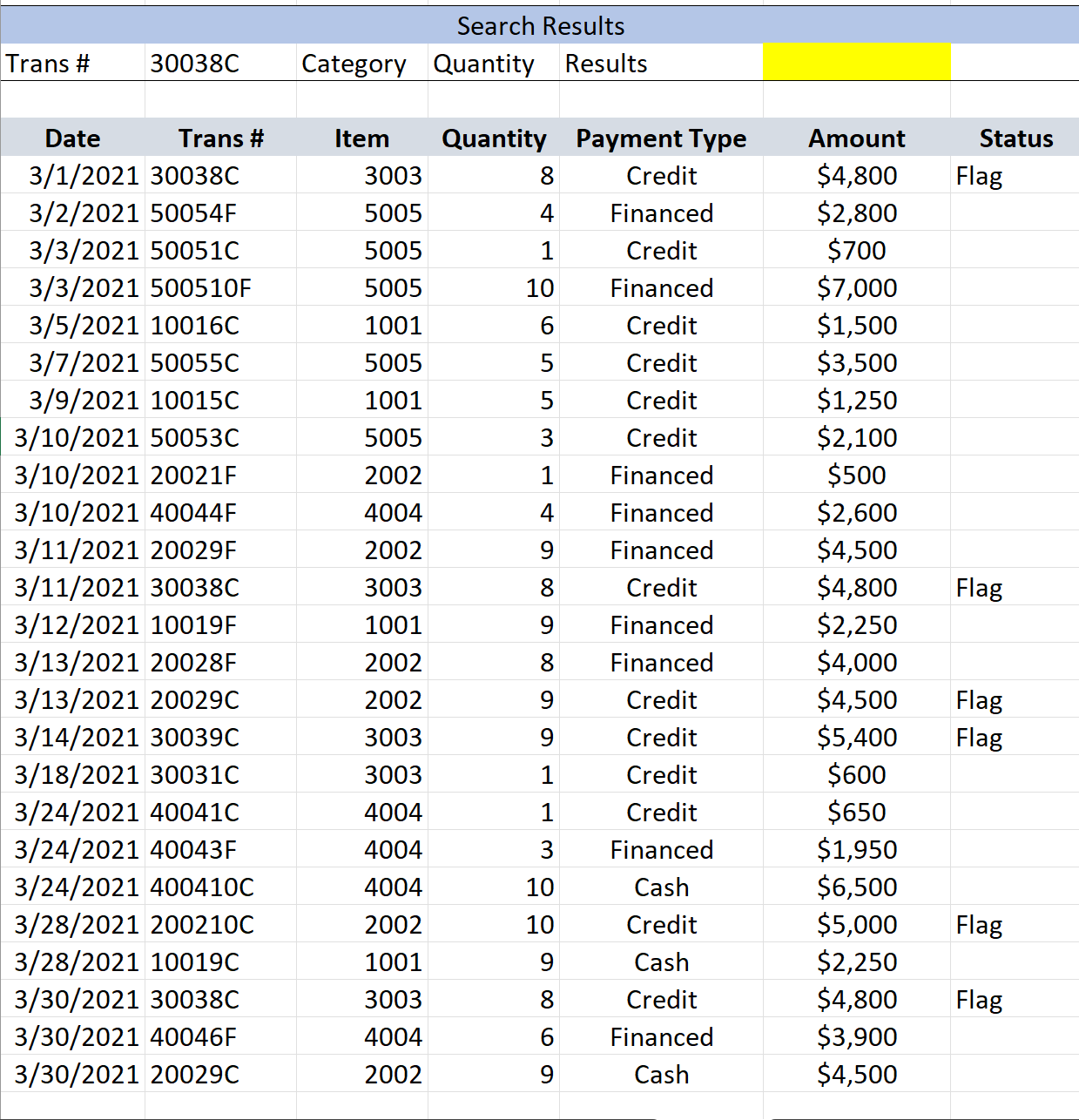
Task: Click transaction cell 30039C
Action: point(220,737)
